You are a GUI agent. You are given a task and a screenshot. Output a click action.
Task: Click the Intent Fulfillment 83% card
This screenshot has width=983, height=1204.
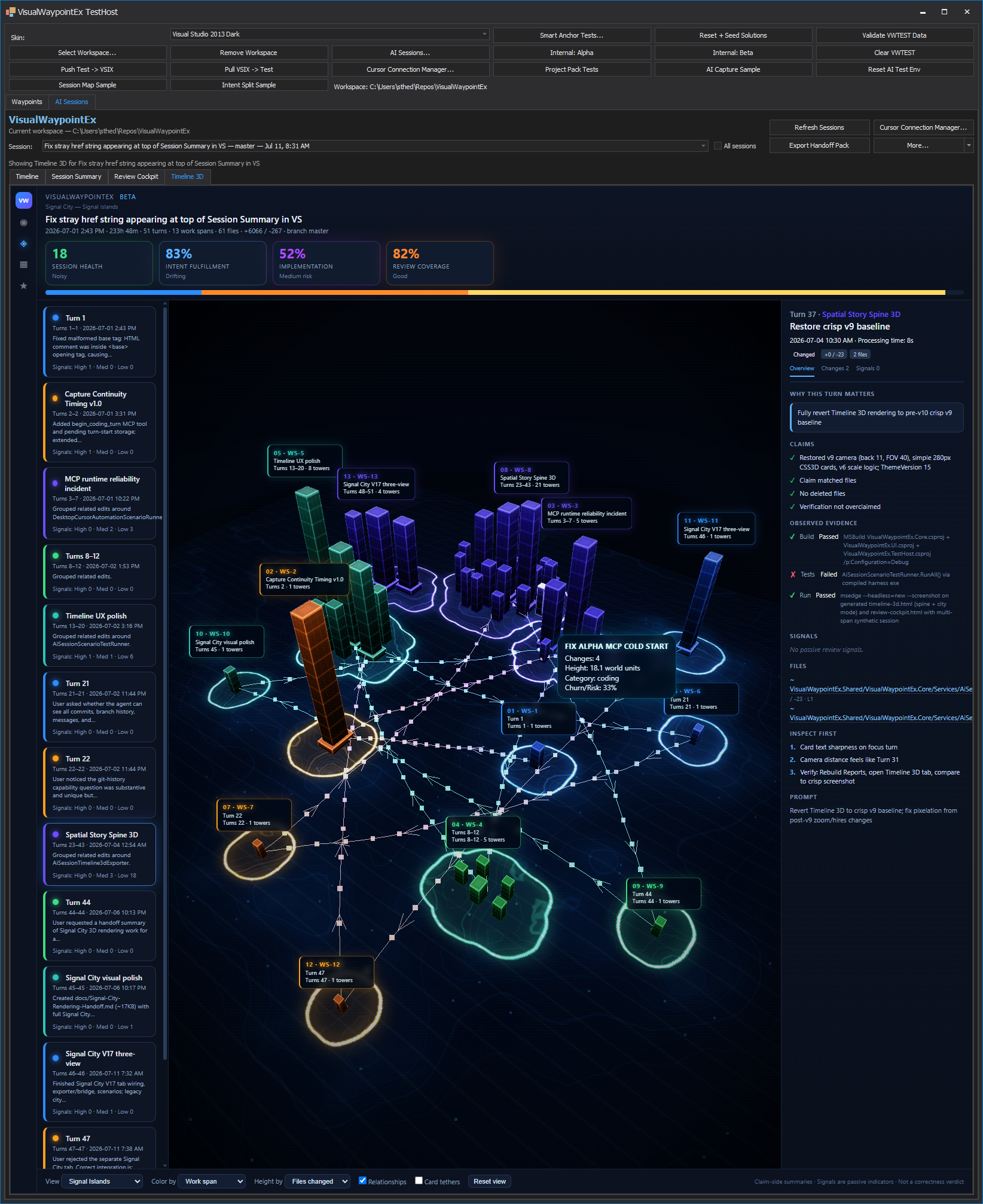pyautogui.click(x=212, y=263)
